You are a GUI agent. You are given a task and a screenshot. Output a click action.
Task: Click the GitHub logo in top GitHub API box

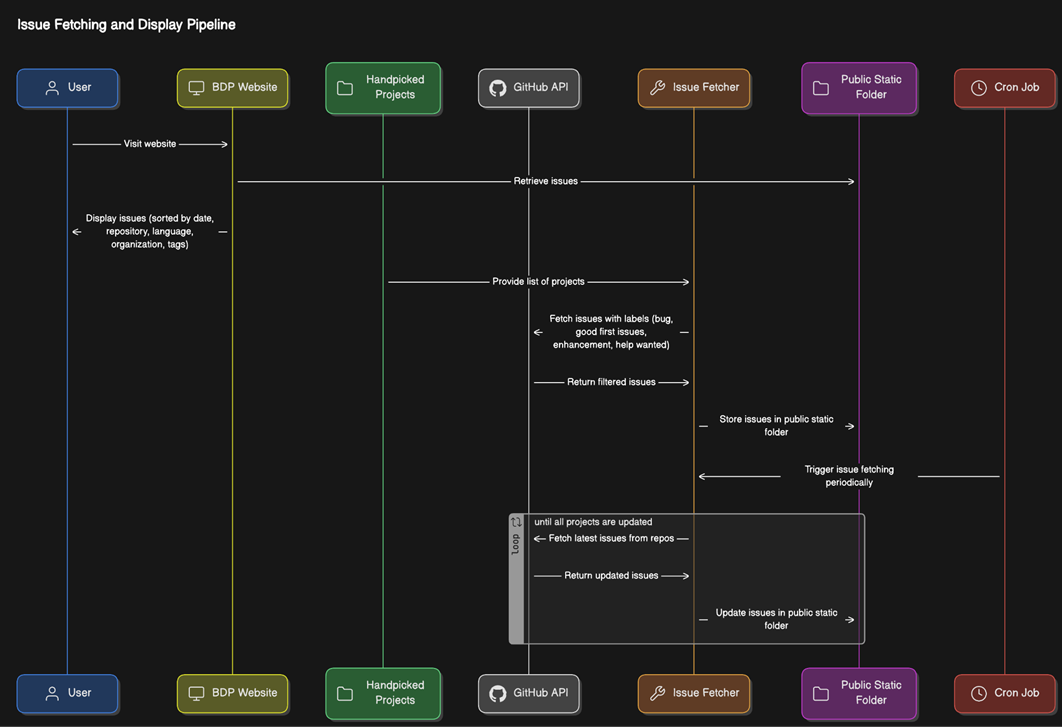497,88
